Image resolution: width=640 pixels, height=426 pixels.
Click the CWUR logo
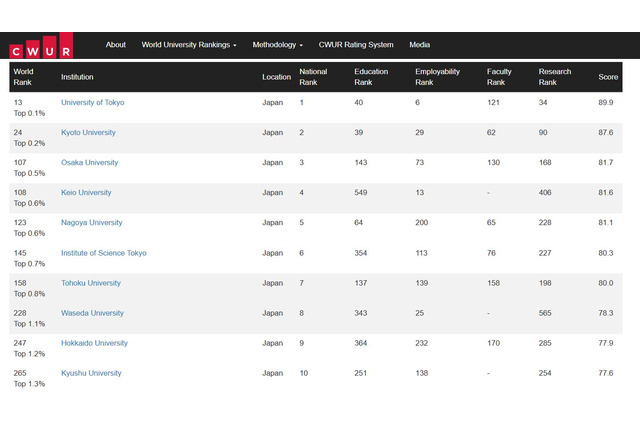(41, 46)
